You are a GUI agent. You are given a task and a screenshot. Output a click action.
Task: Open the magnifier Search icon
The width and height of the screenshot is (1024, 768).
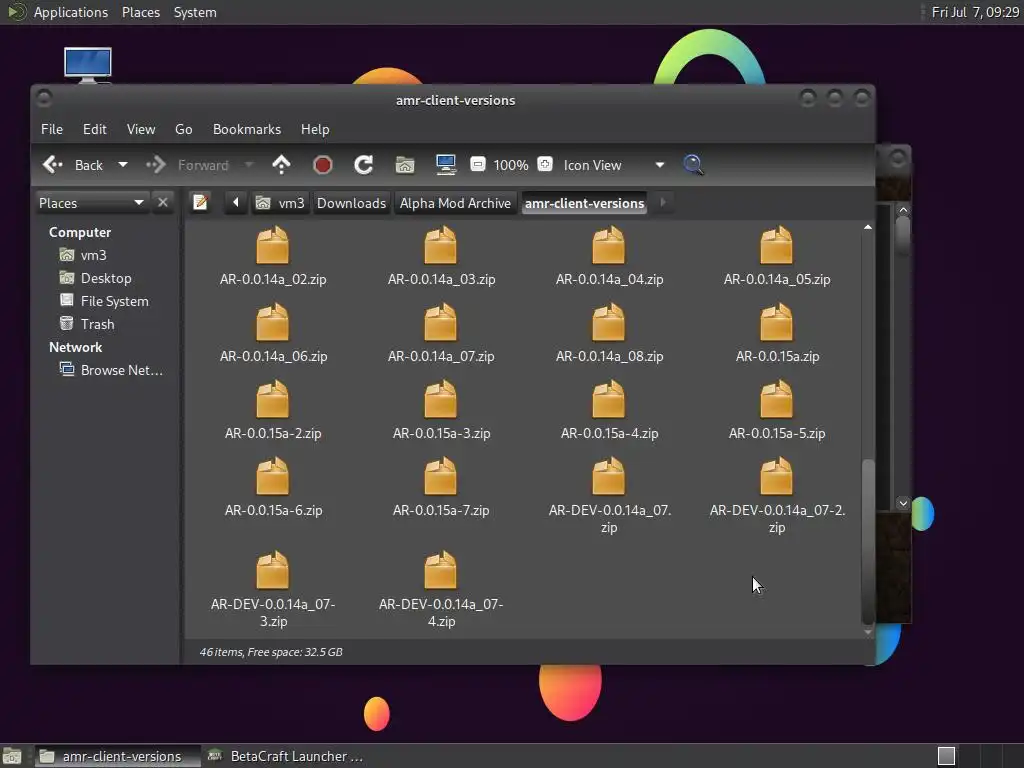[694, 165]
